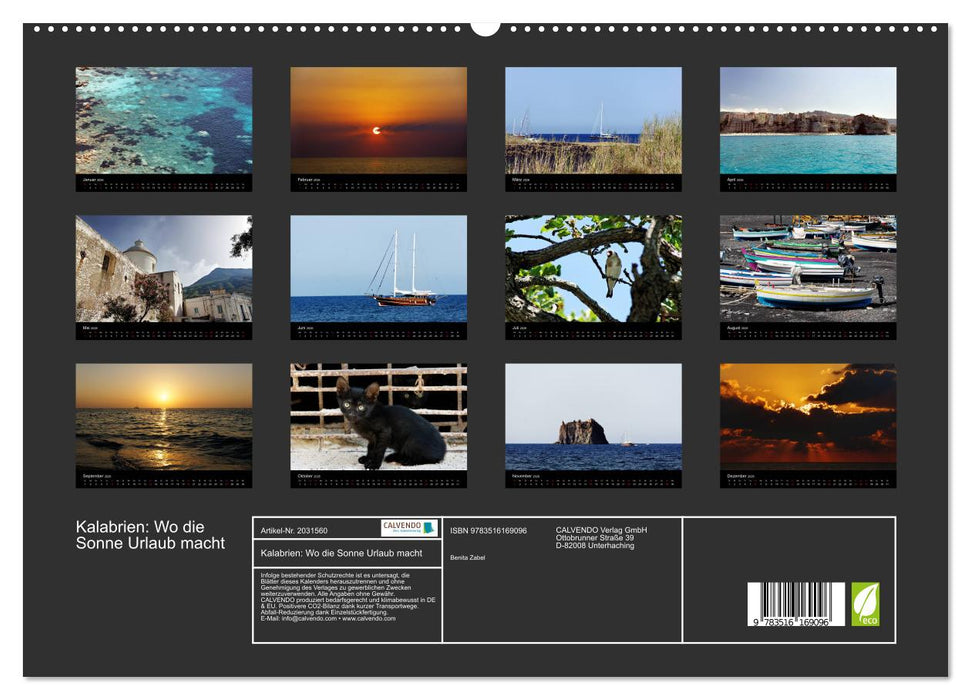Click the info@calvendo.com email link
This screenshot has height=700, width=971.
point(305,618)
